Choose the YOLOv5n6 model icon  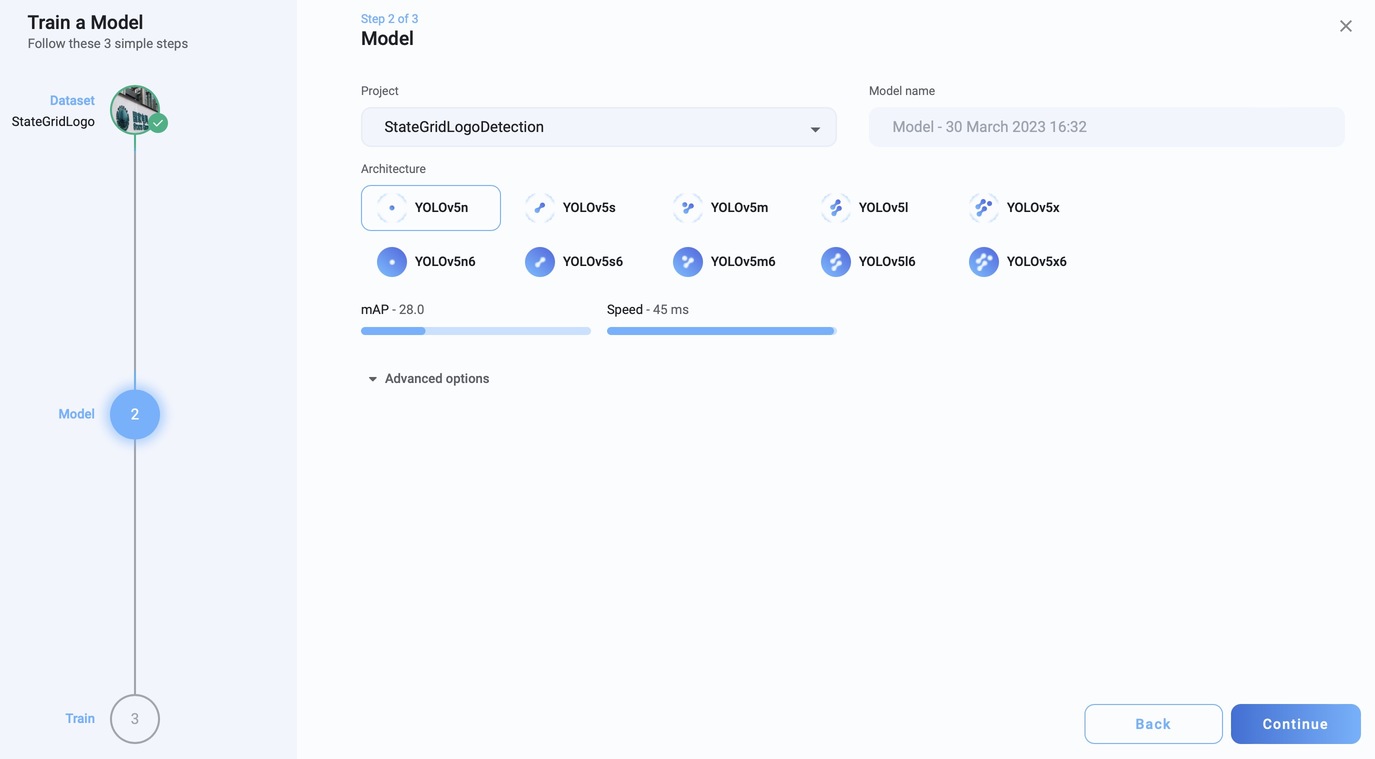(x=392, y=262)
